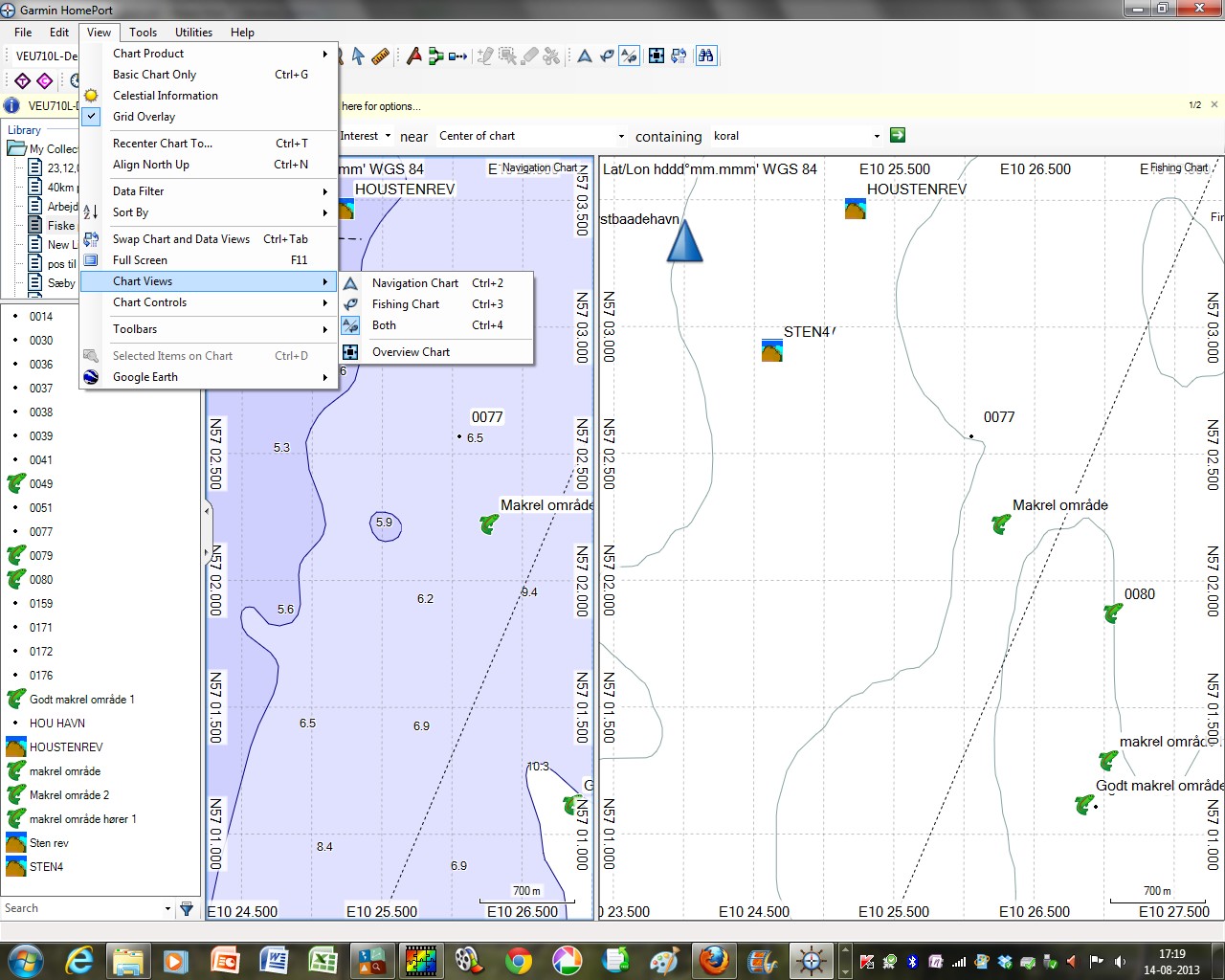The image size is (1225, 980).
Task: Select the ruler measure tool
Action: [380, 56]
